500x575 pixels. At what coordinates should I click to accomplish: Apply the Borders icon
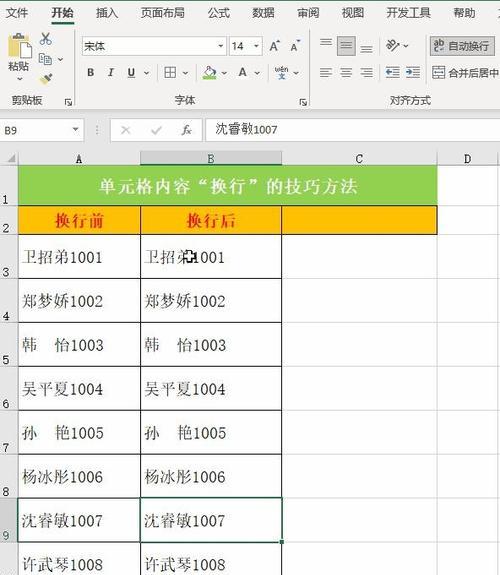(x=170, y=73)
